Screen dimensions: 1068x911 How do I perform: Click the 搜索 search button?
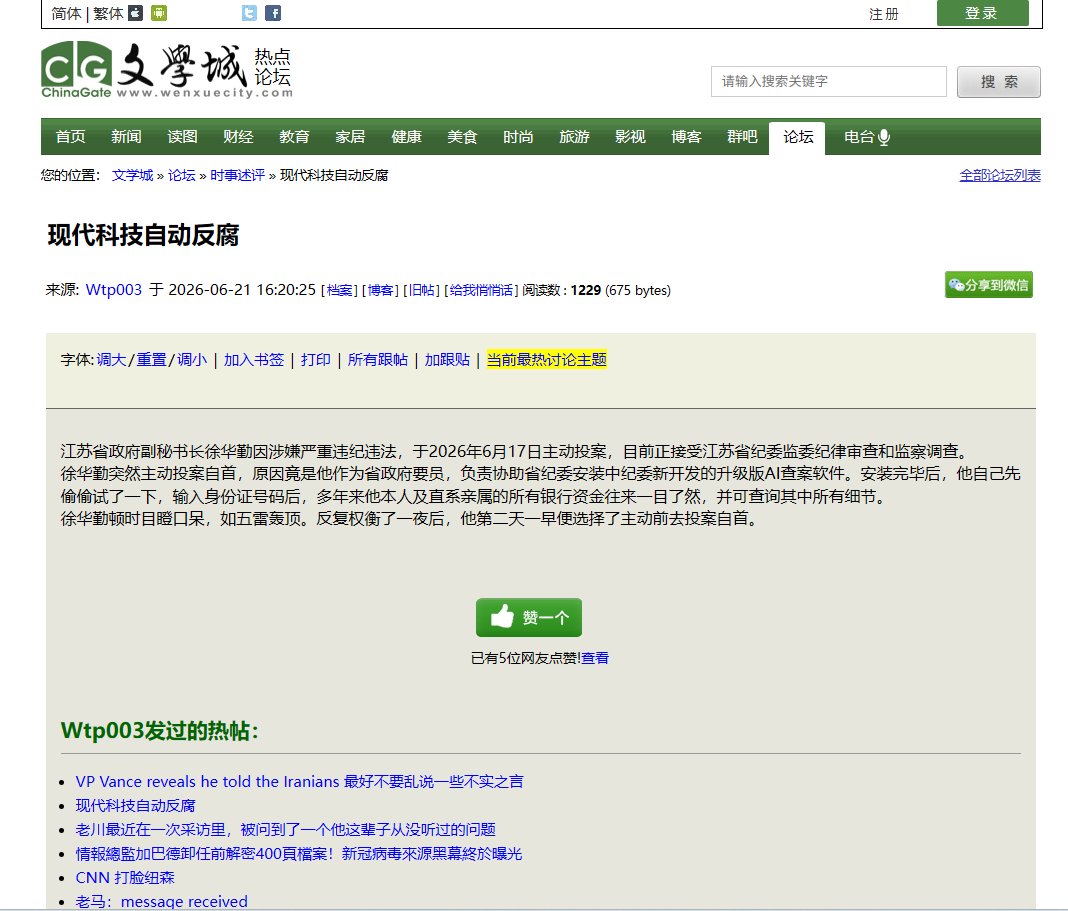(999, 82)
